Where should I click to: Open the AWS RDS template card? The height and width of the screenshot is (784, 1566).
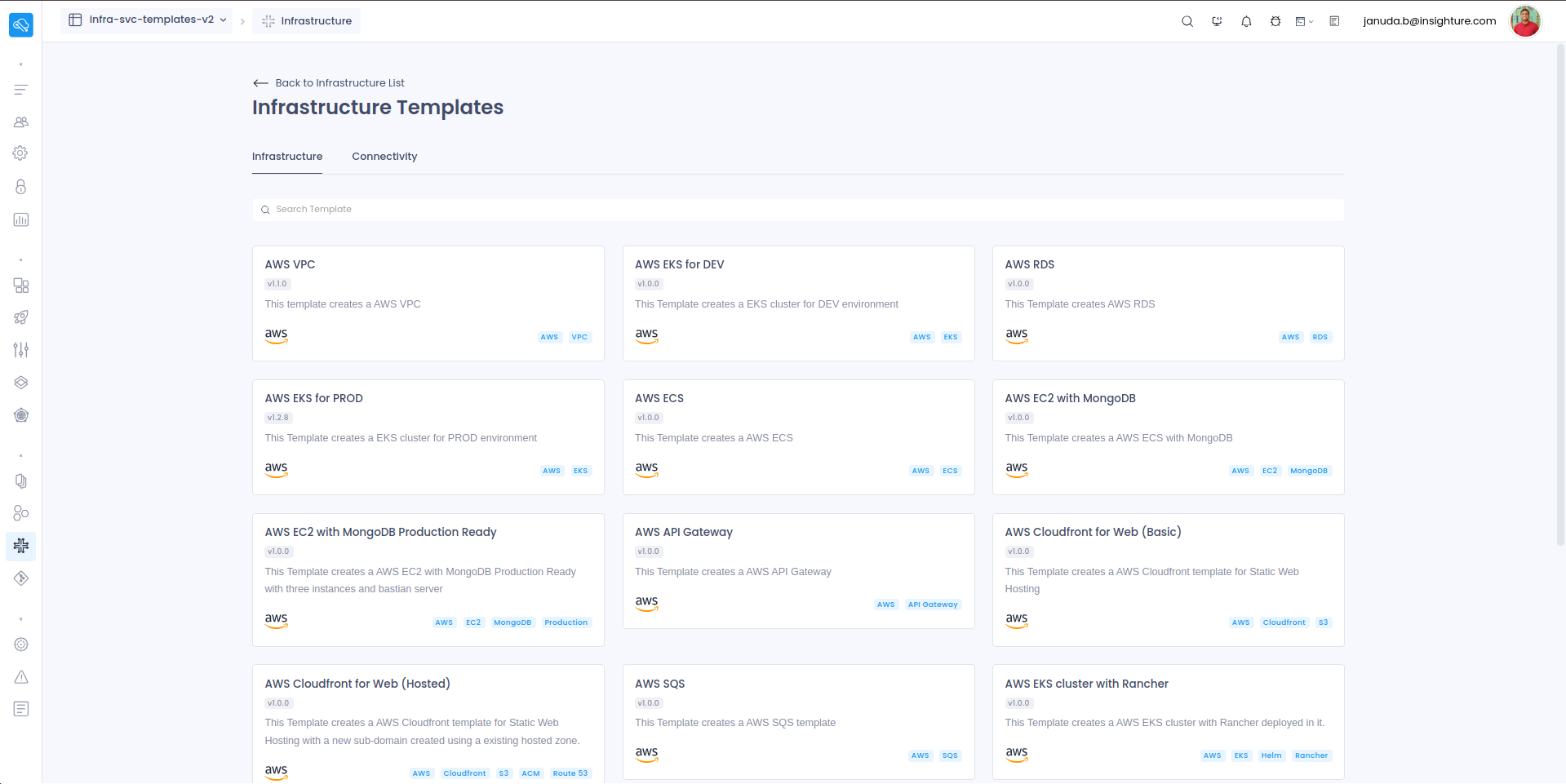tap(1169, 303)
